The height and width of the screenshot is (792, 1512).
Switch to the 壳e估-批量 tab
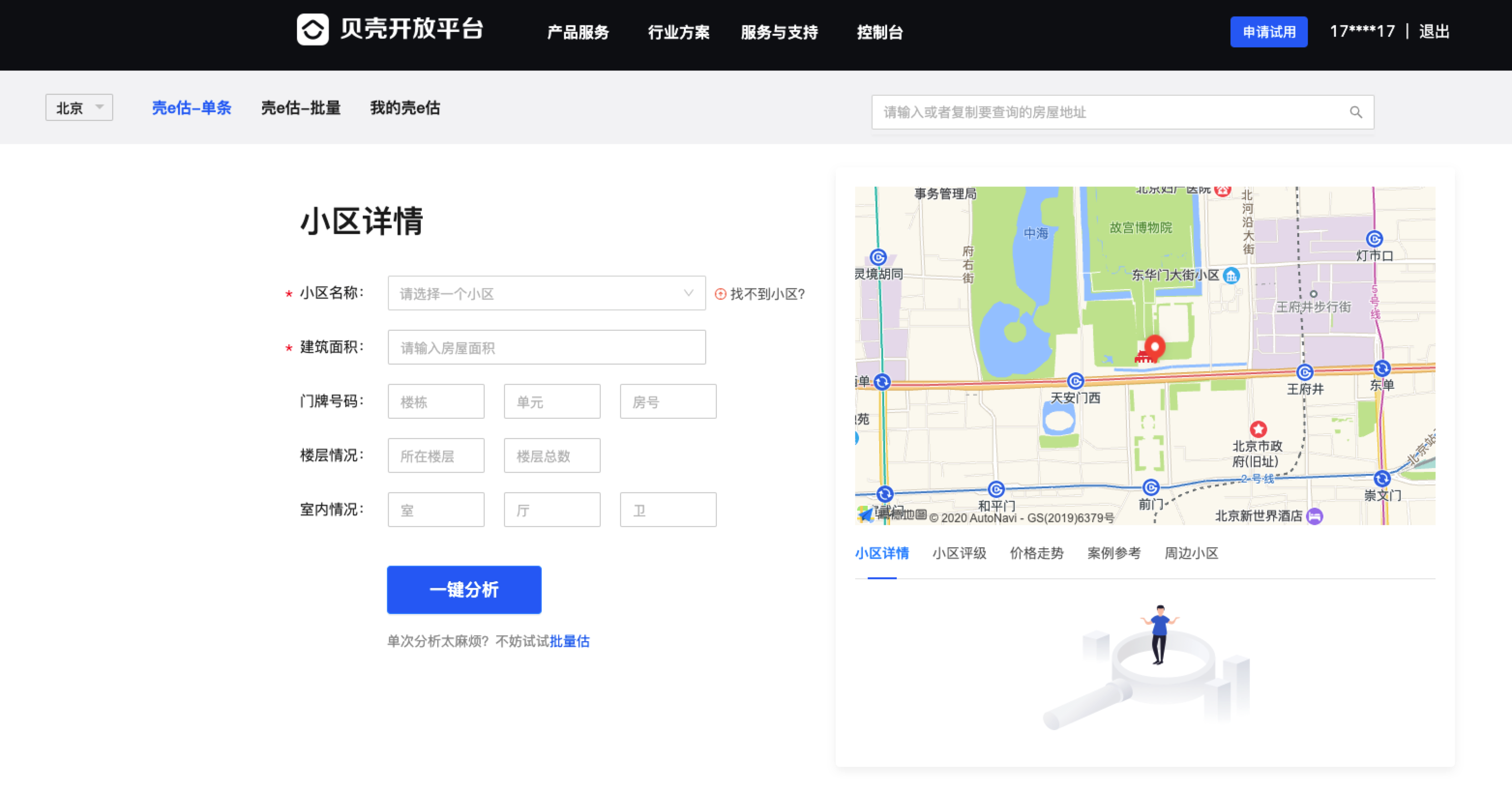(300, 108)
